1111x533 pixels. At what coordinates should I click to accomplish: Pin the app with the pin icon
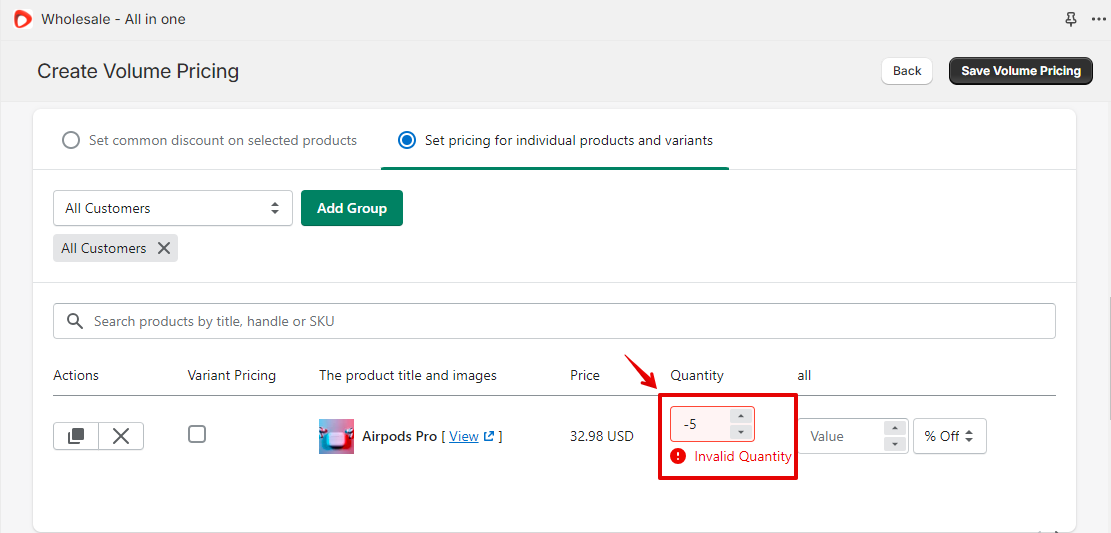pos(1071,19)
